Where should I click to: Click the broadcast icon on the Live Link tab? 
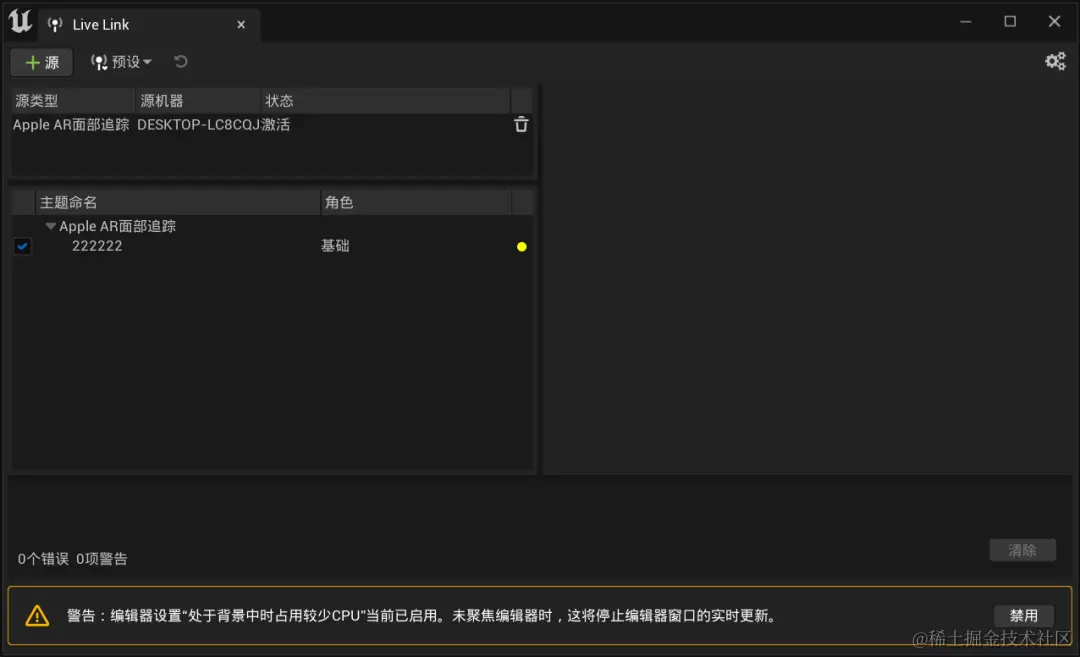[x=55, y=24]
